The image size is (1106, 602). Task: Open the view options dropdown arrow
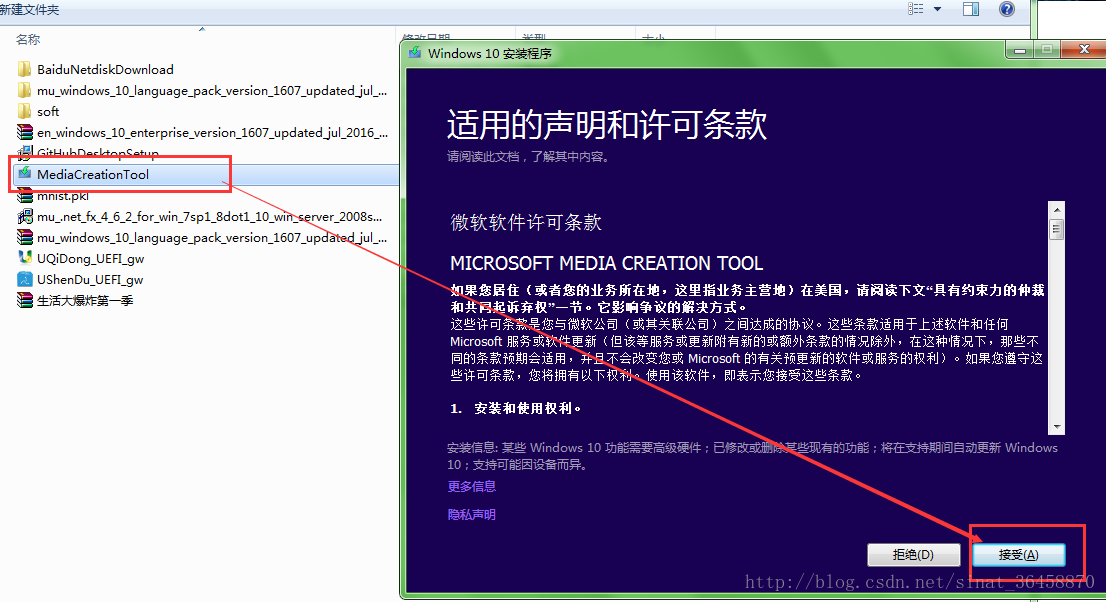click(937, 9)
